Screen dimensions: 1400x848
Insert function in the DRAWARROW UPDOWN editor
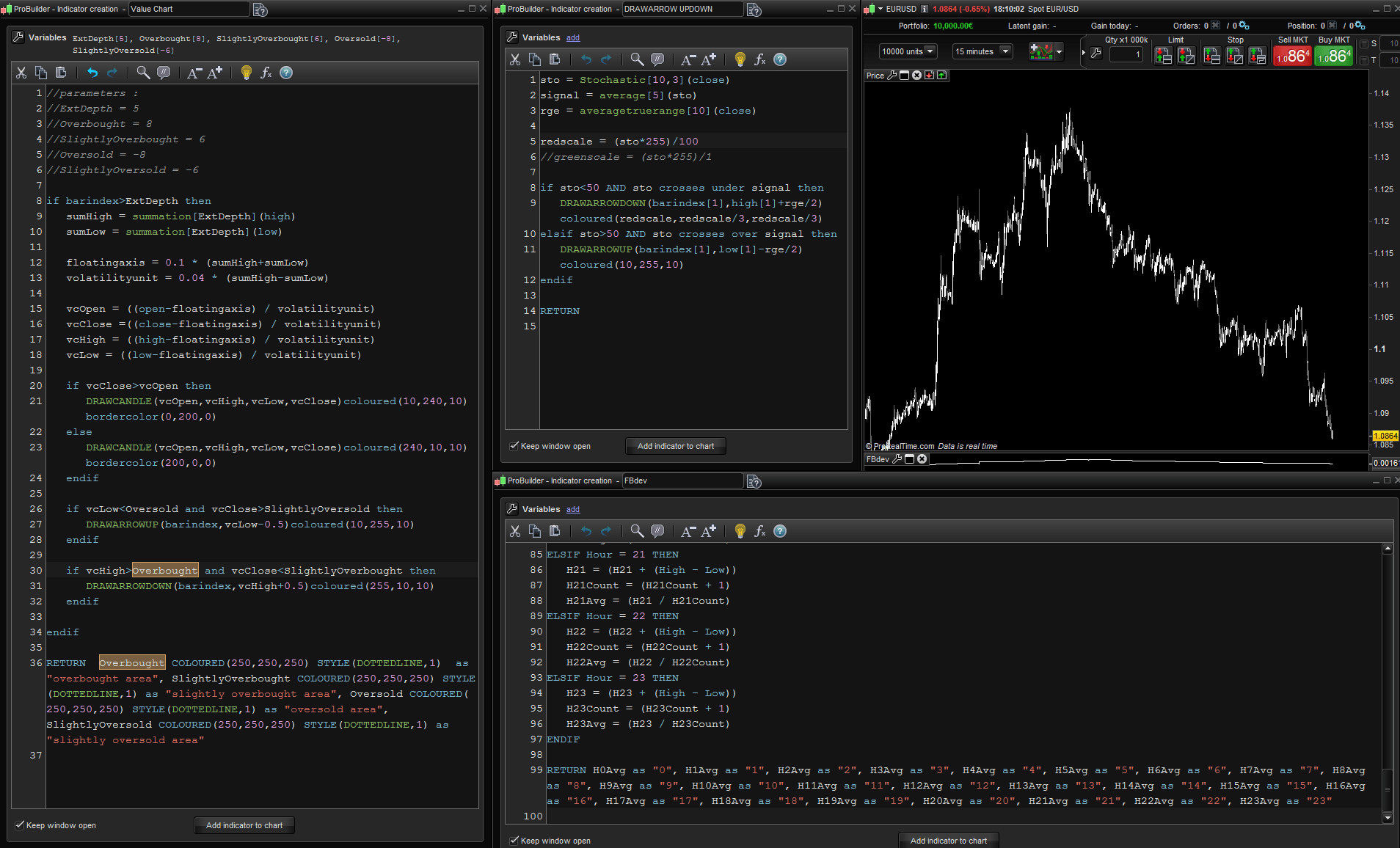pyautogui.click(x=760, y=59)
